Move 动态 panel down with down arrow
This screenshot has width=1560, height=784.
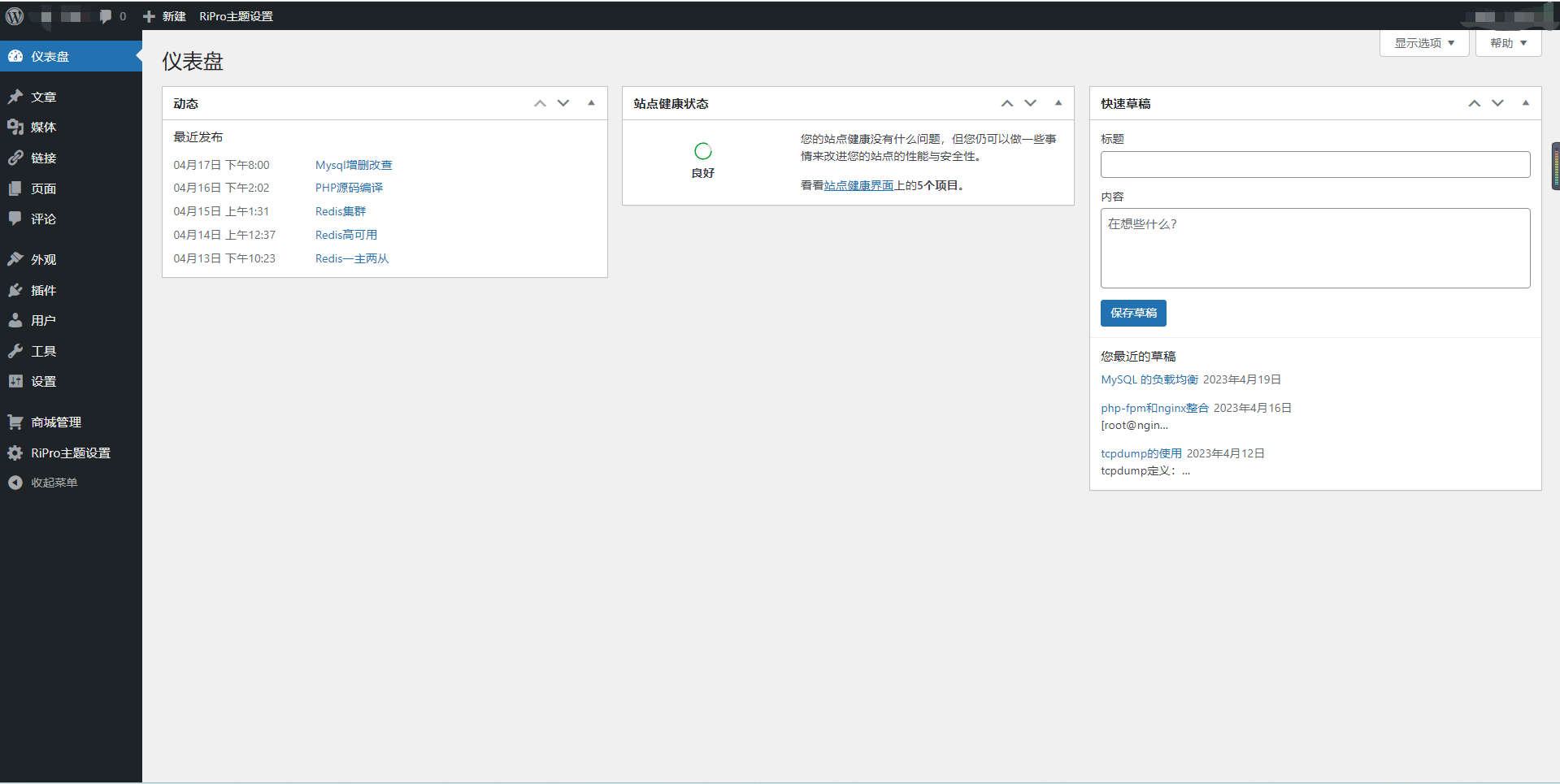(x=563, y=103)
